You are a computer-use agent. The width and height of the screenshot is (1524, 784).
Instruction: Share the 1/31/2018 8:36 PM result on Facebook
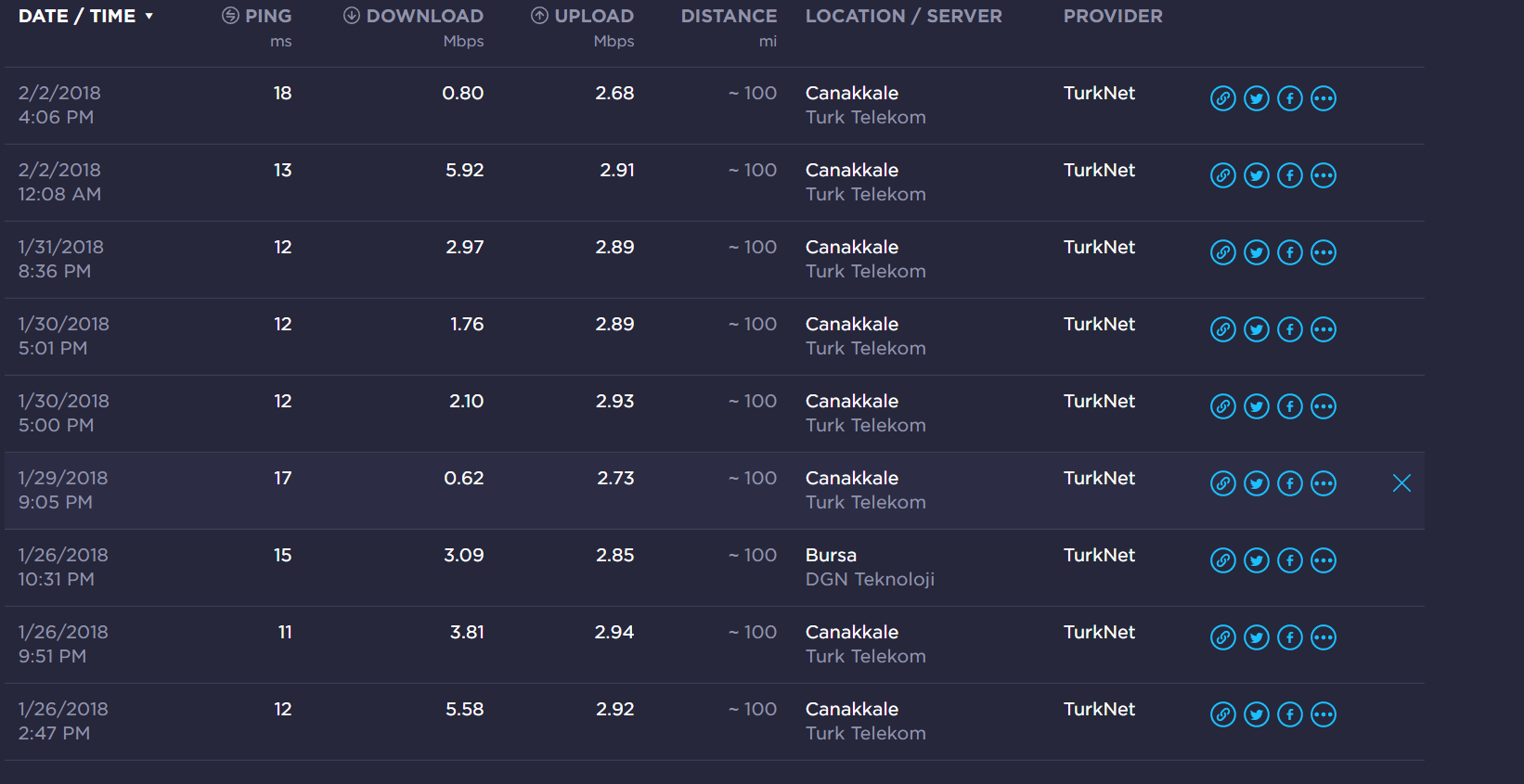click(x=1290, y=252)
